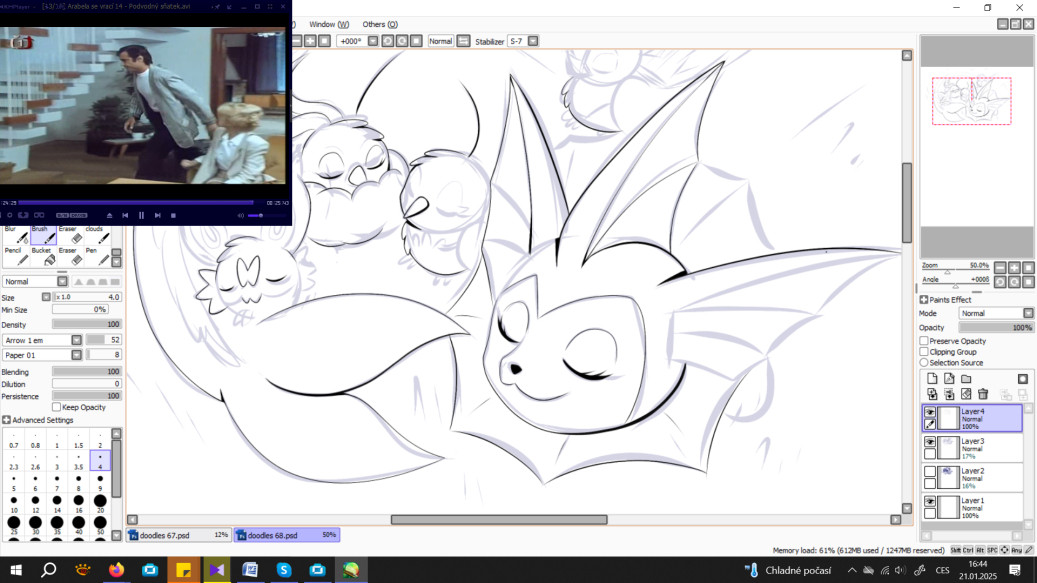Screen dimensions: 1037x583
Task: Adjust KMPlayer video seek bar
Action: point(142,203)
